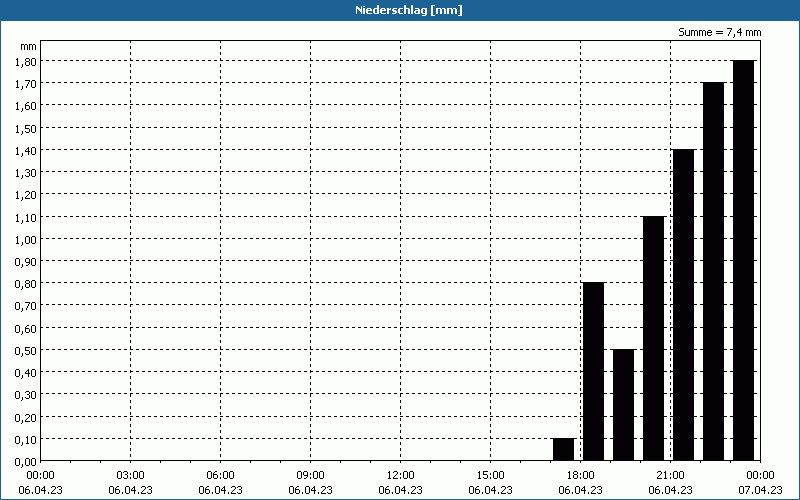The width and height of the screenshot is (800, 500).
Task: Click the 0,20 y-axis value
Action: tap(26, 417)
